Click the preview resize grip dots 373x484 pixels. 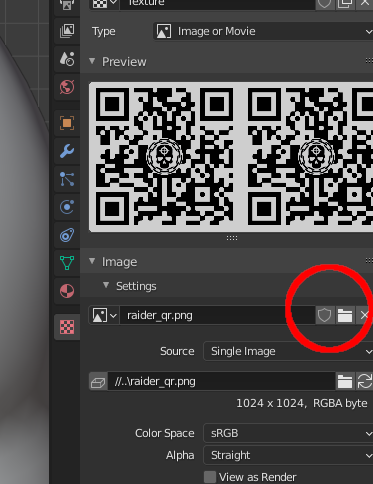pos(232,238)
